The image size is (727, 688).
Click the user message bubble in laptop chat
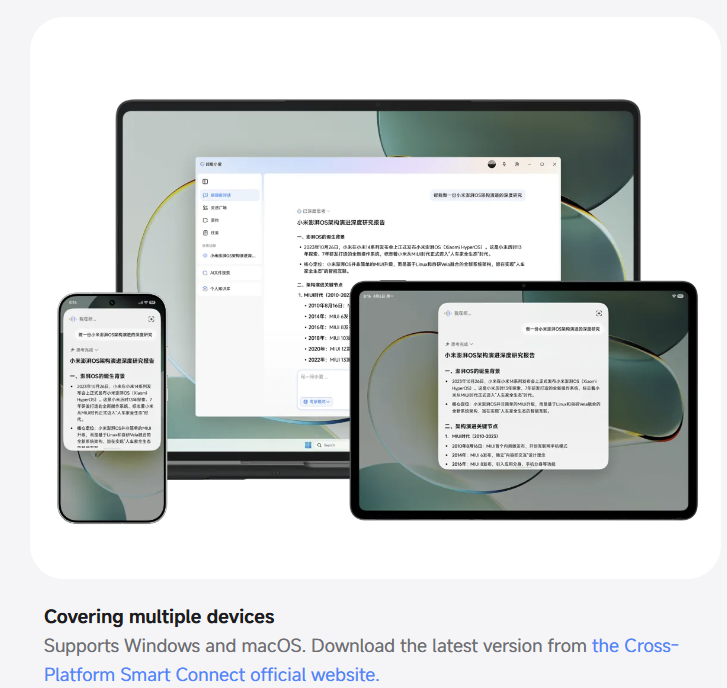point(478,195)
